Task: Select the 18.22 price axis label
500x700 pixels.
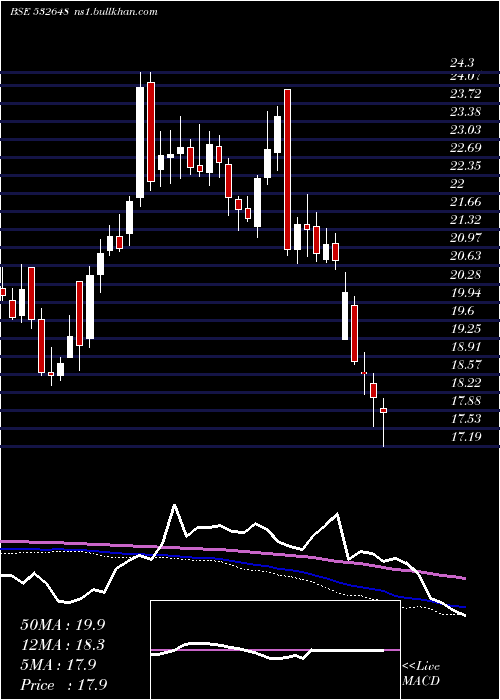Action: [466, 383]
